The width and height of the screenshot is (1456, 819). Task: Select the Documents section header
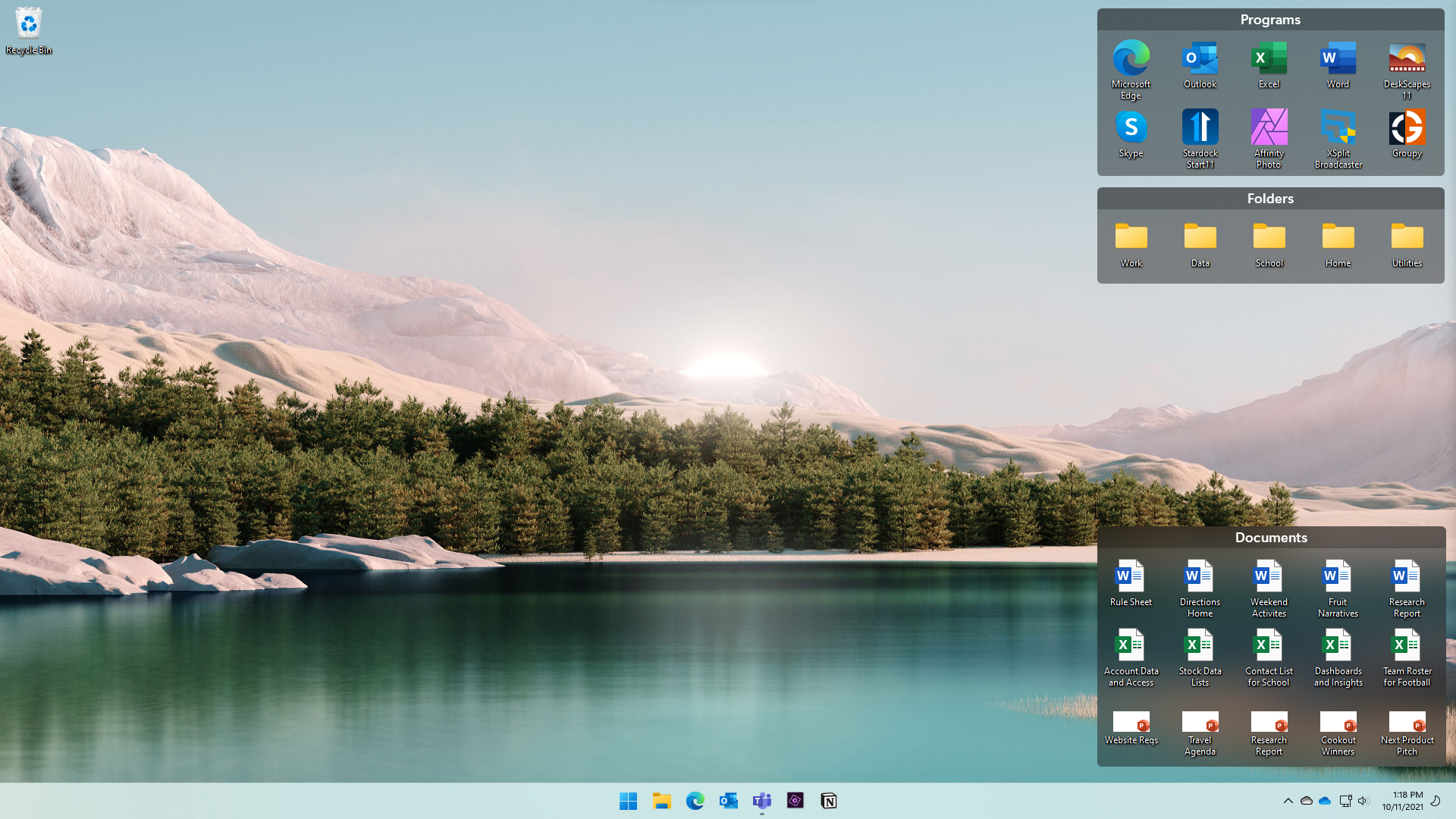pos(1271,537)
